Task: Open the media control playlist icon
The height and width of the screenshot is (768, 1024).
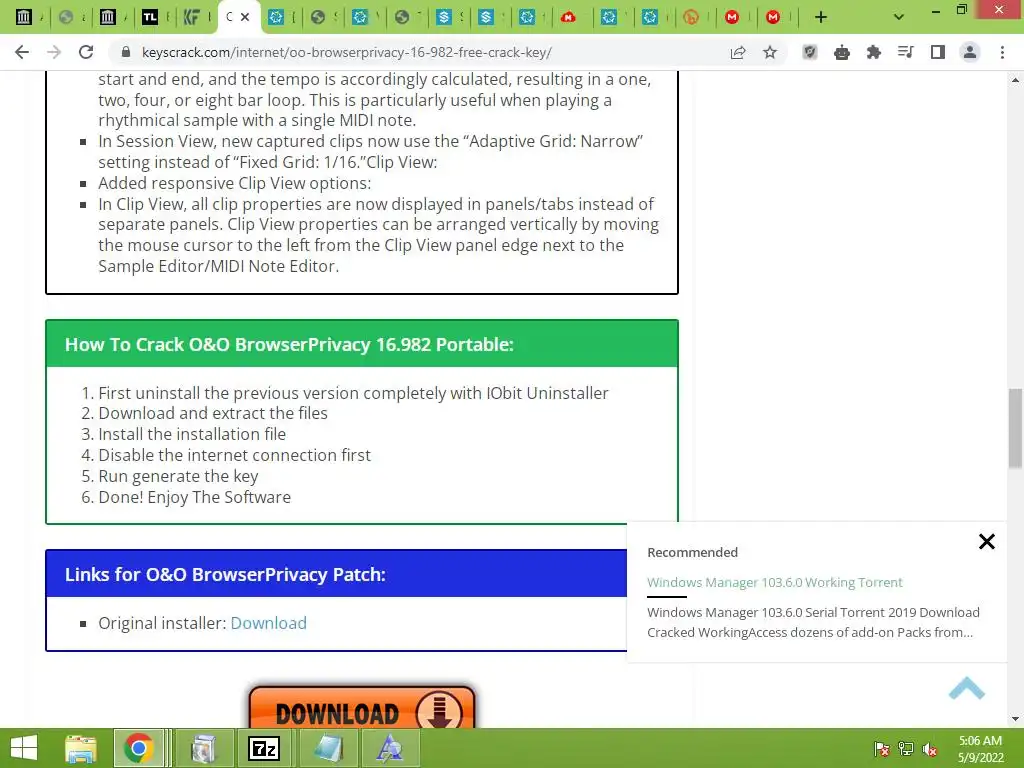Action: pos(906,52)
